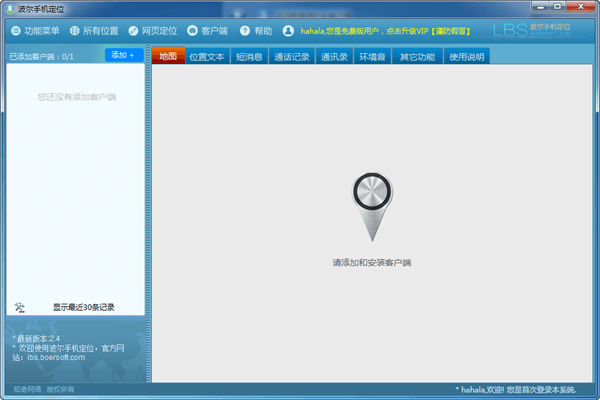Click 显示最近30条记录 records option
Viewport: 600px width, 400px height.
coord(84,307)
